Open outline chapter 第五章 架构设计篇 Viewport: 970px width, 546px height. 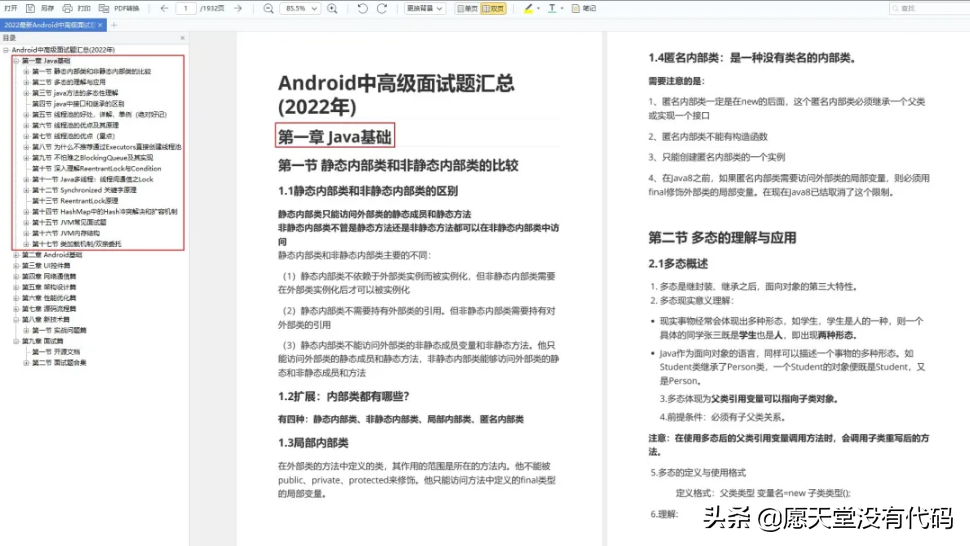[x=49, y=287]
